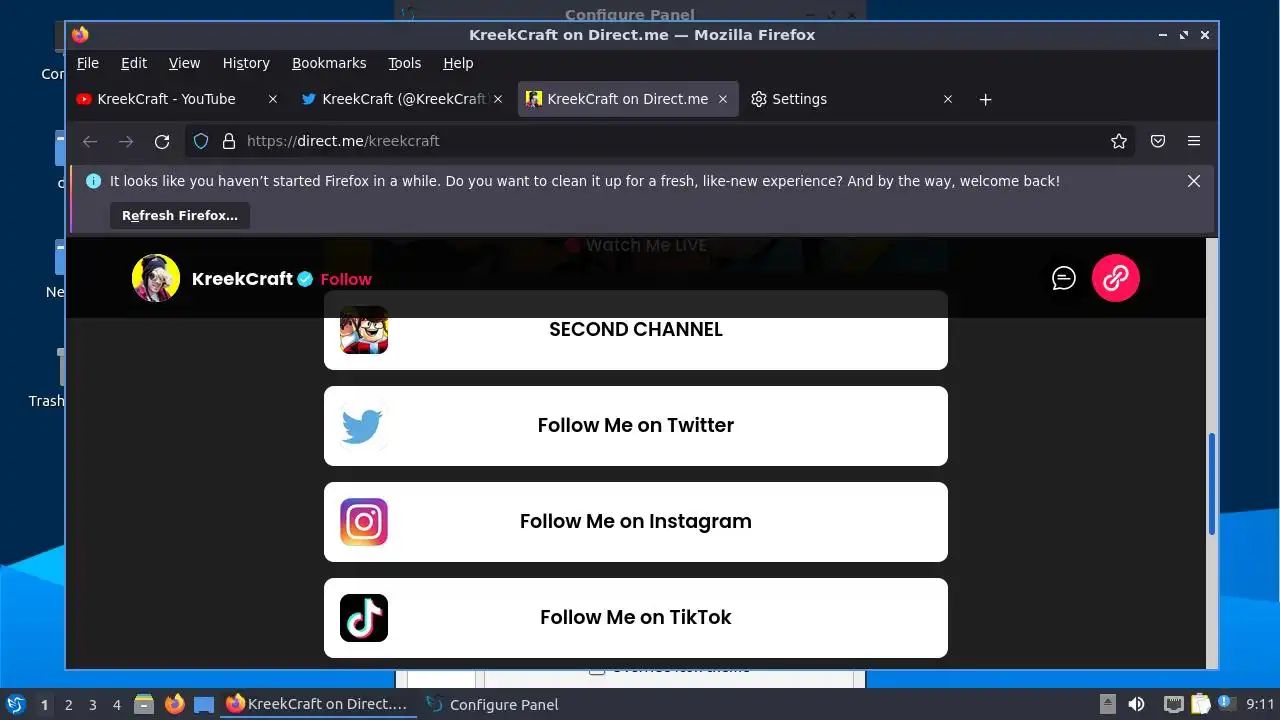
Task: Dismiss the Firefox refresh notification bar
Action: pos(1194,181)
